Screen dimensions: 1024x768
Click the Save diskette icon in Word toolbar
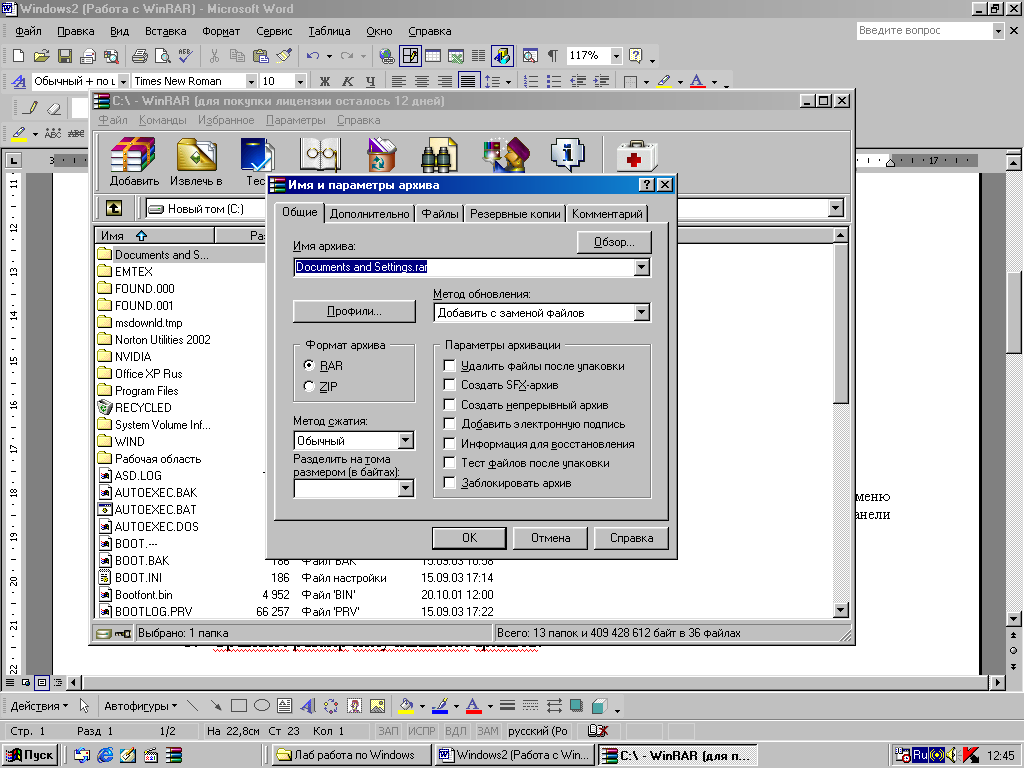(65, 56)
